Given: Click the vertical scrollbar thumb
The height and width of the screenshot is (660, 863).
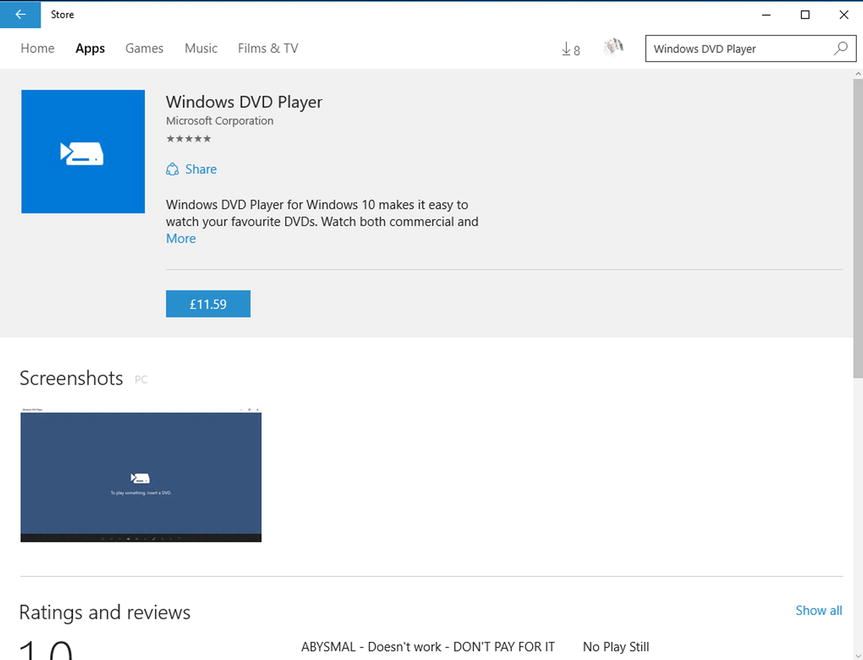Looking at the screenshot, I should pyautogui.click(x=858, y=228).
